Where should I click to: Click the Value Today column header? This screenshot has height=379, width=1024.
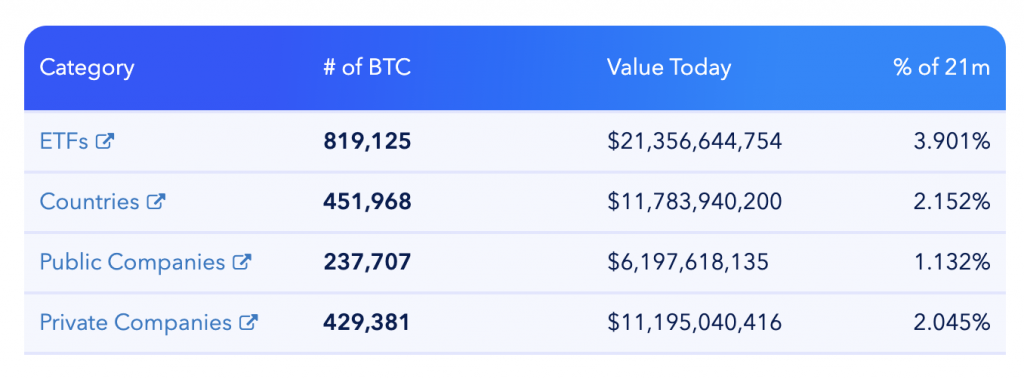669,68
